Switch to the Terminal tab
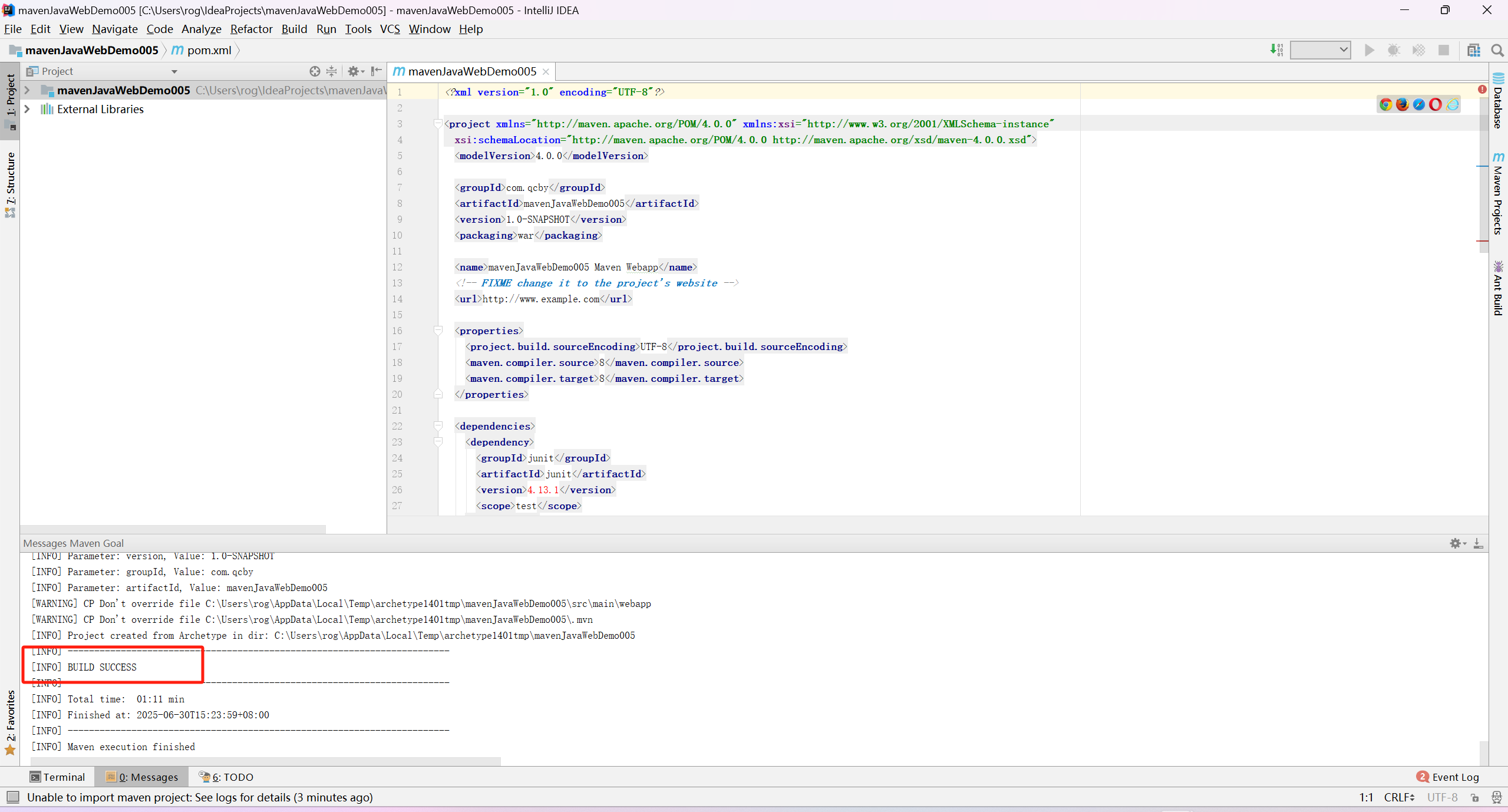This screenshot has width=1508, height=812. click(x=58, y=777)
